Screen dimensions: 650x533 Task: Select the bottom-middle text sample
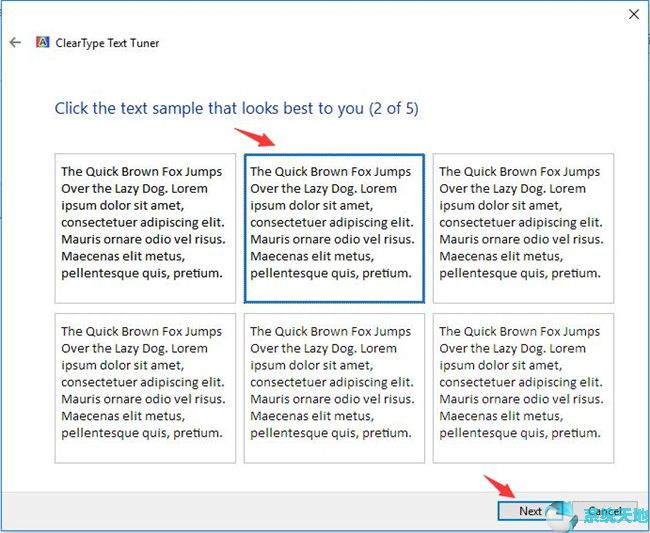point(334,388)
